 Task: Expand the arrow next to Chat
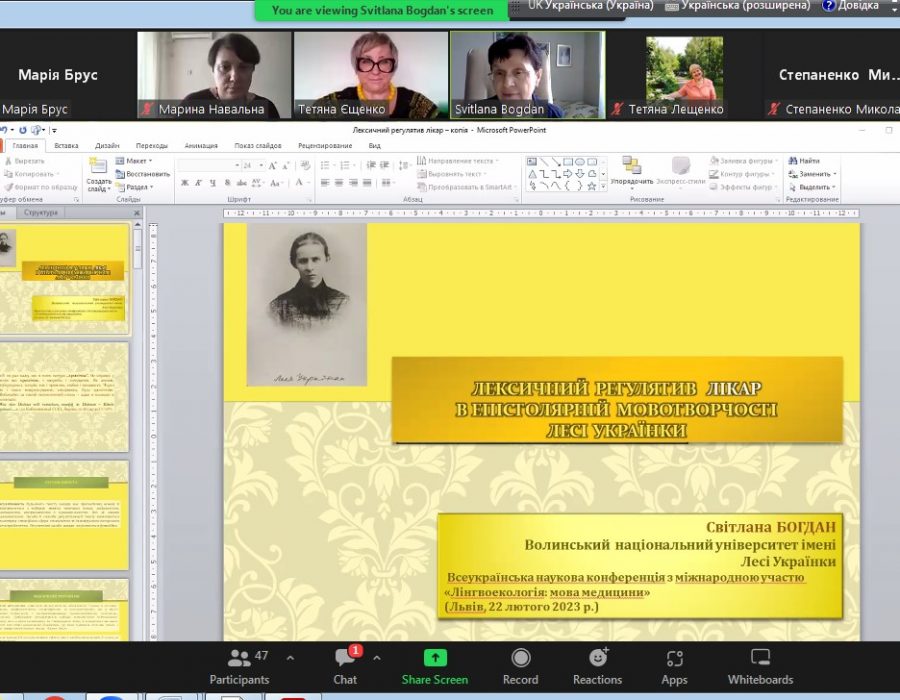[377, 658]
